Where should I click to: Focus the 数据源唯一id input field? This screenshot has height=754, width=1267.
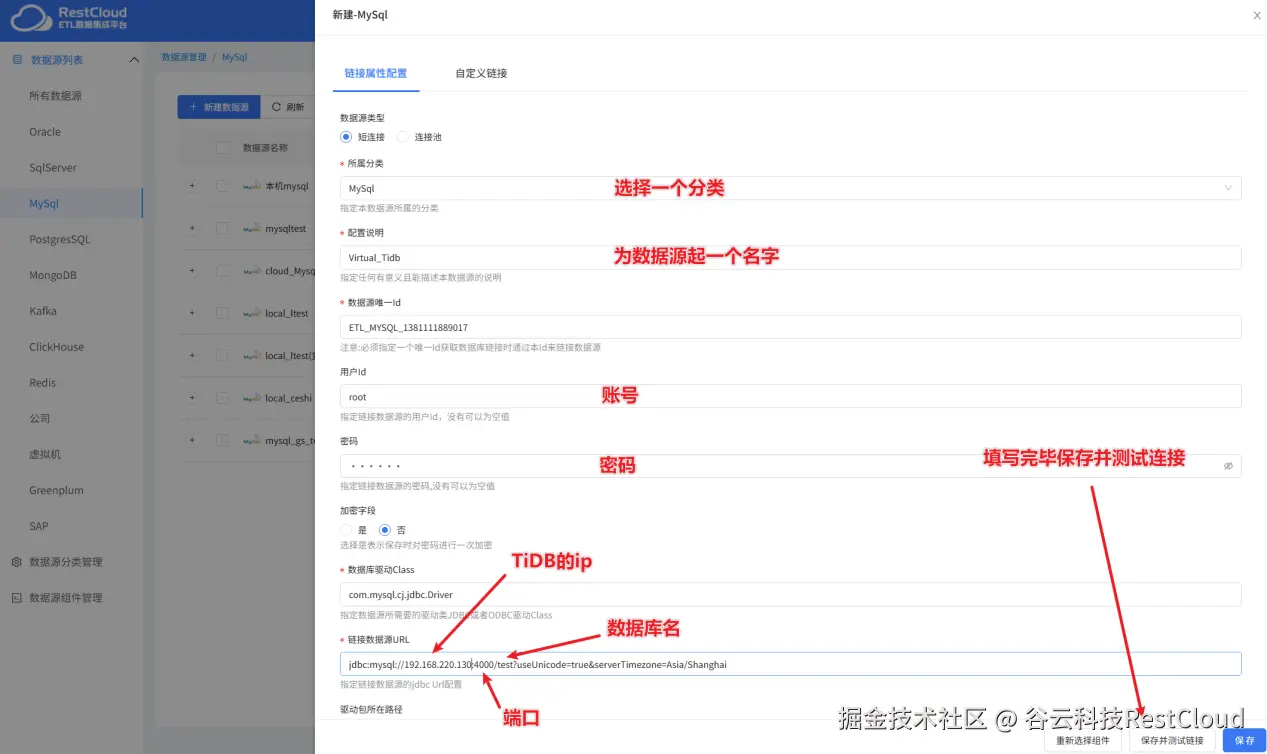[791, 327]
